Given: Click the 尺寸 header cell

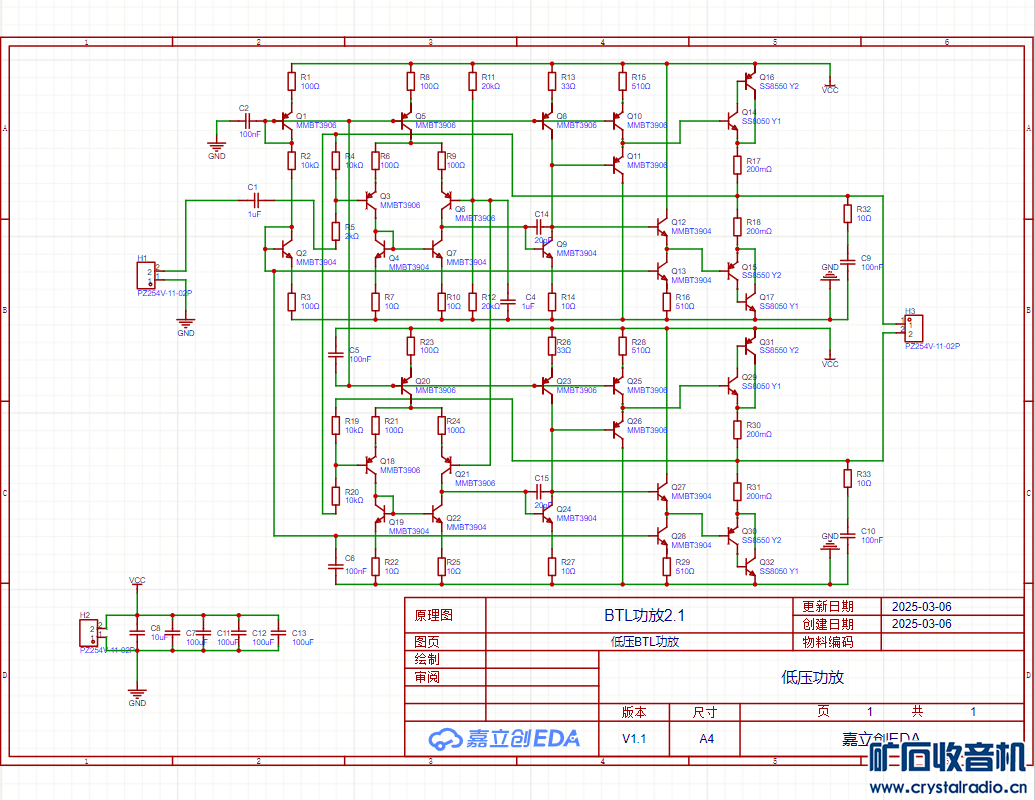Looking at the screenshot, I should point(704,712).
